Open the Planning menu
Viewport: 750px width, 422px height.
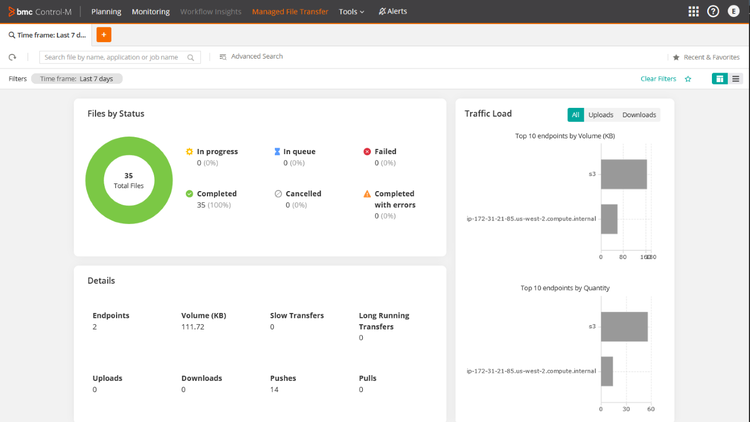tap(106, 11)
